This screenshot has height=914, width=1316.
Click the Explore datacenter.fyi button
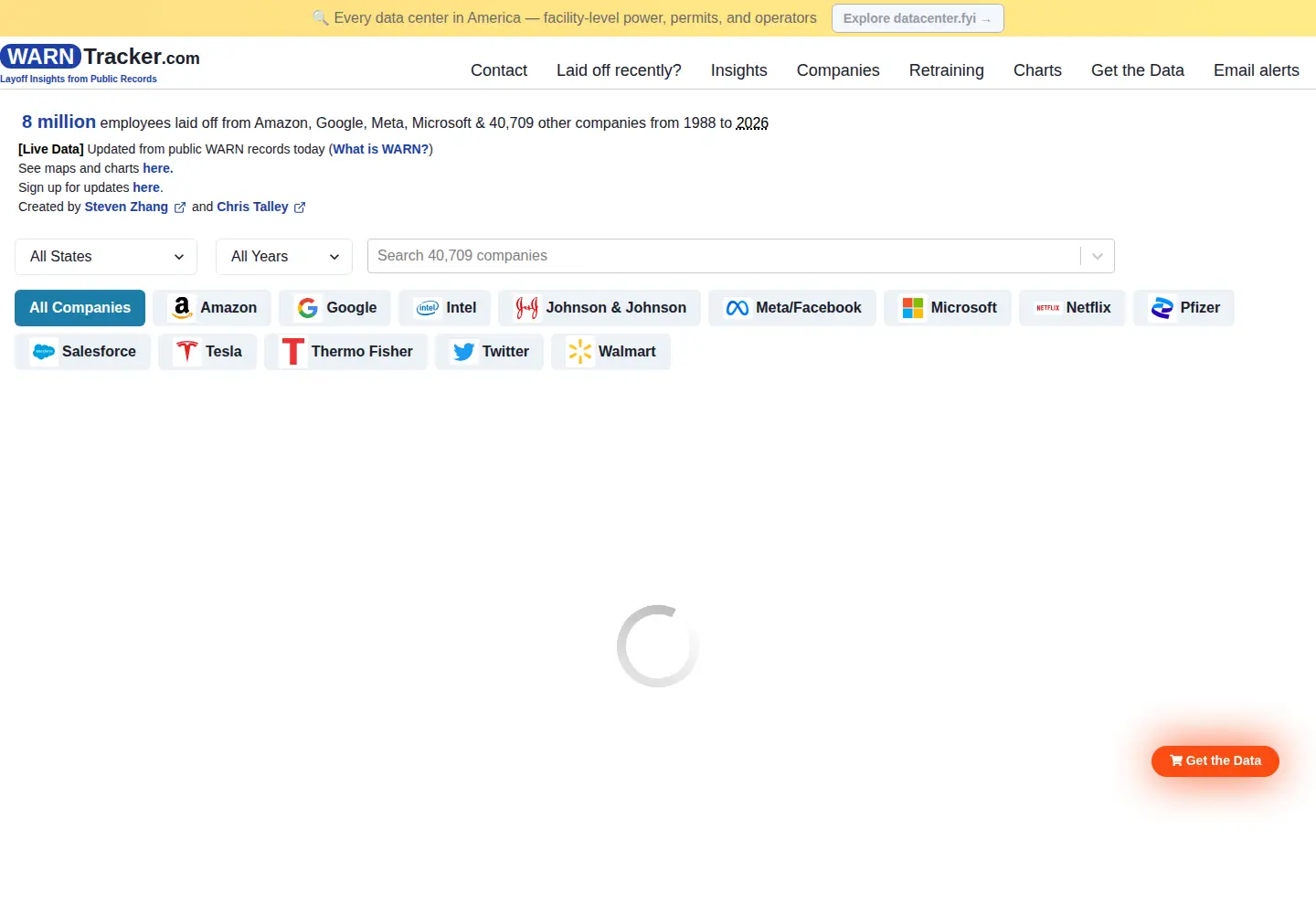coord(918,18)
